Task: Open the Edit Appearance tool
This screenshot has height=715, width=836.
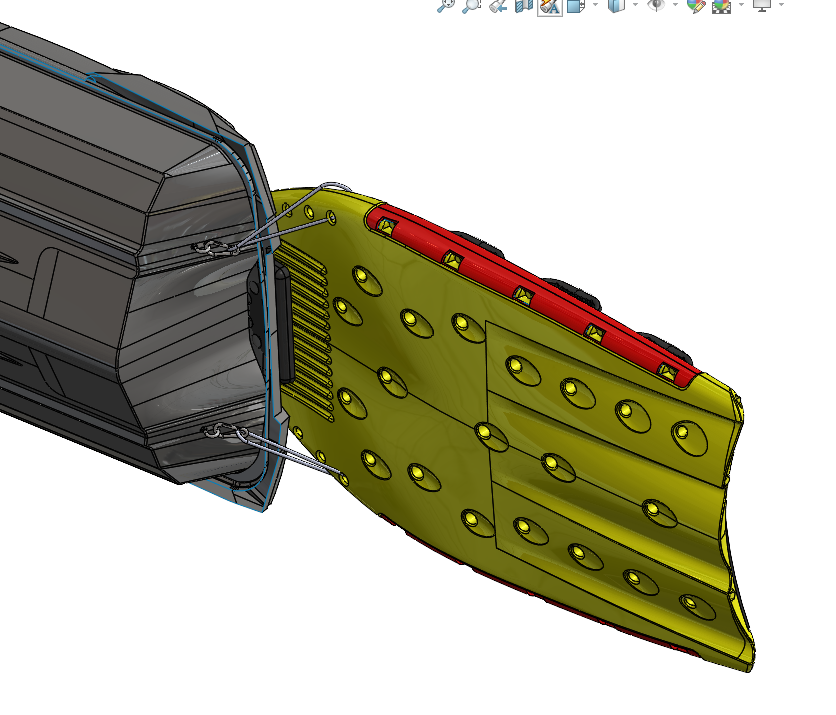Action: tap(696, 5)
